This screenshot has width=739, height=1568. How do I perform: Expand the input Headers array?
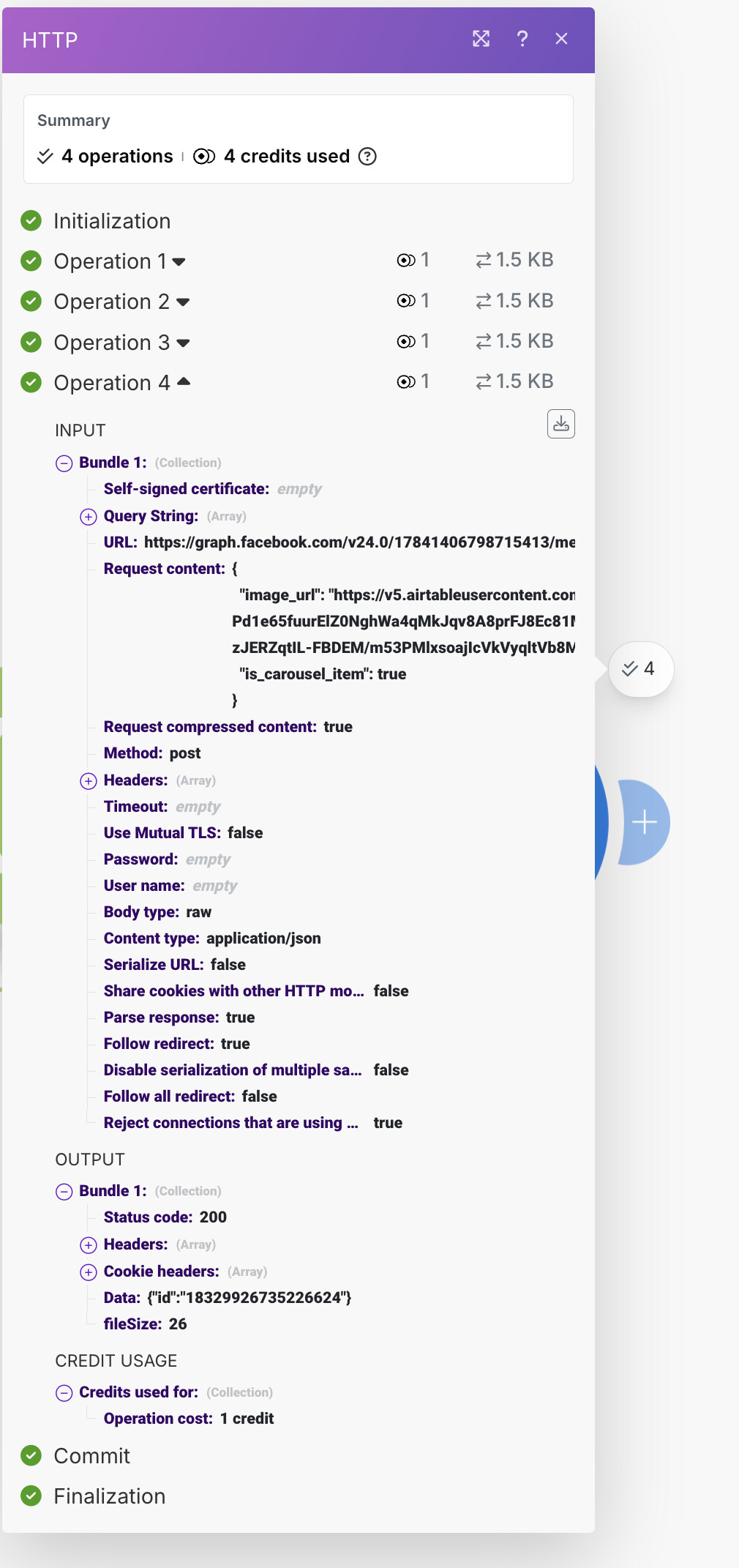pyautogui.click(x=89, y=781)
